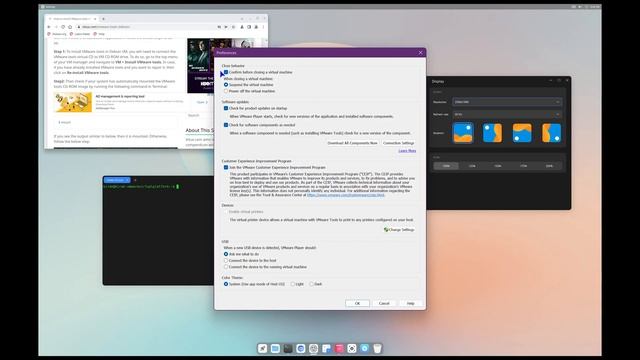
Task: Select Suspend the virtual machine option
Action: point(226,85)
